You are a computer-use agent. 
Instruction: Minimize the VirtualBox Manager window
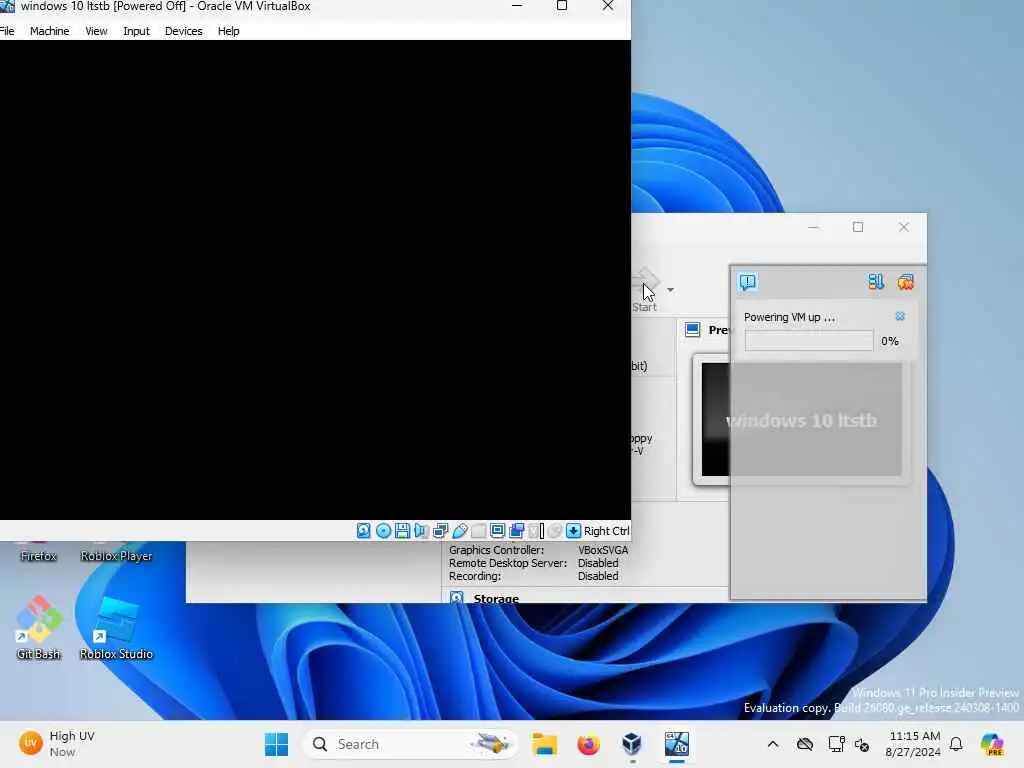point(813,227)
